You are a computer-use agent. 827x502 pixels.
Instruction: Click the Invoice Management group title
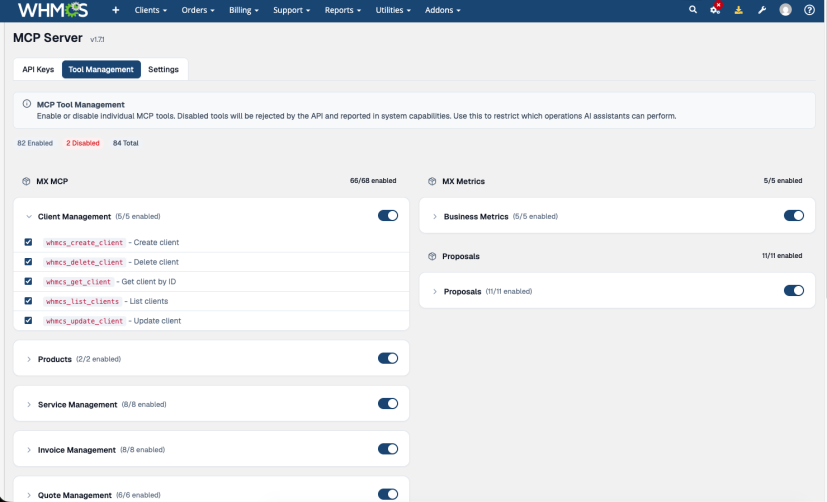[x=76, y=450]
